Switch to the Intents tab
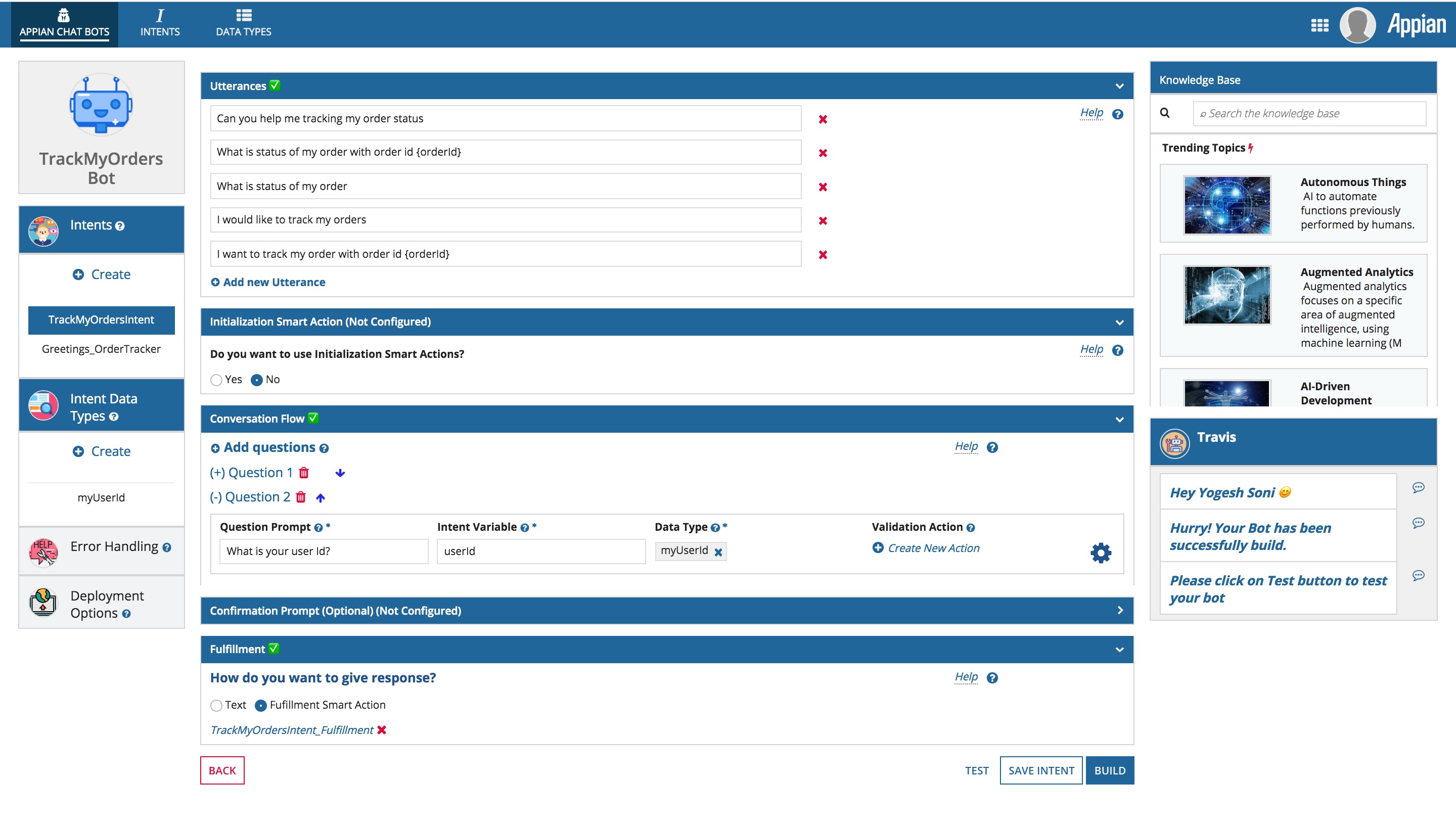Image resolution: width=1456 pixels, height=827 pixels. click(160, 23)
